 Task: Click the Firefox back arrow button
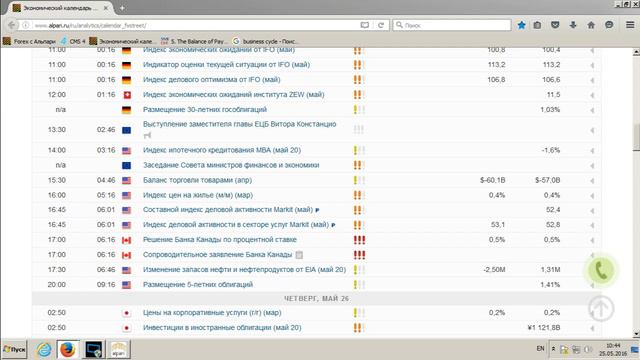(x=11, y=25)
